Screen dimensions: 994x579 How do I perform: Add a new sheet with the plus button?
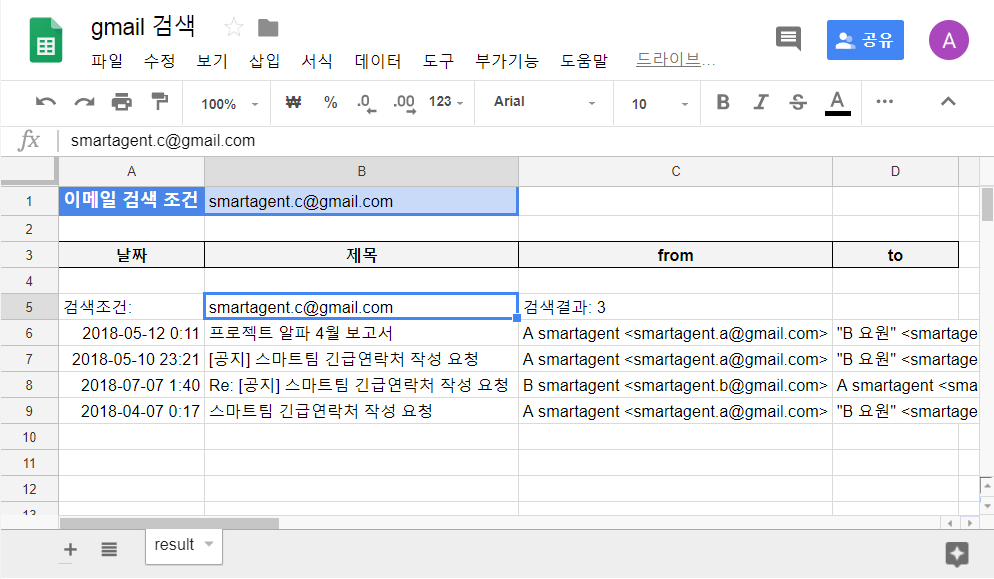(x=69, y=549)
